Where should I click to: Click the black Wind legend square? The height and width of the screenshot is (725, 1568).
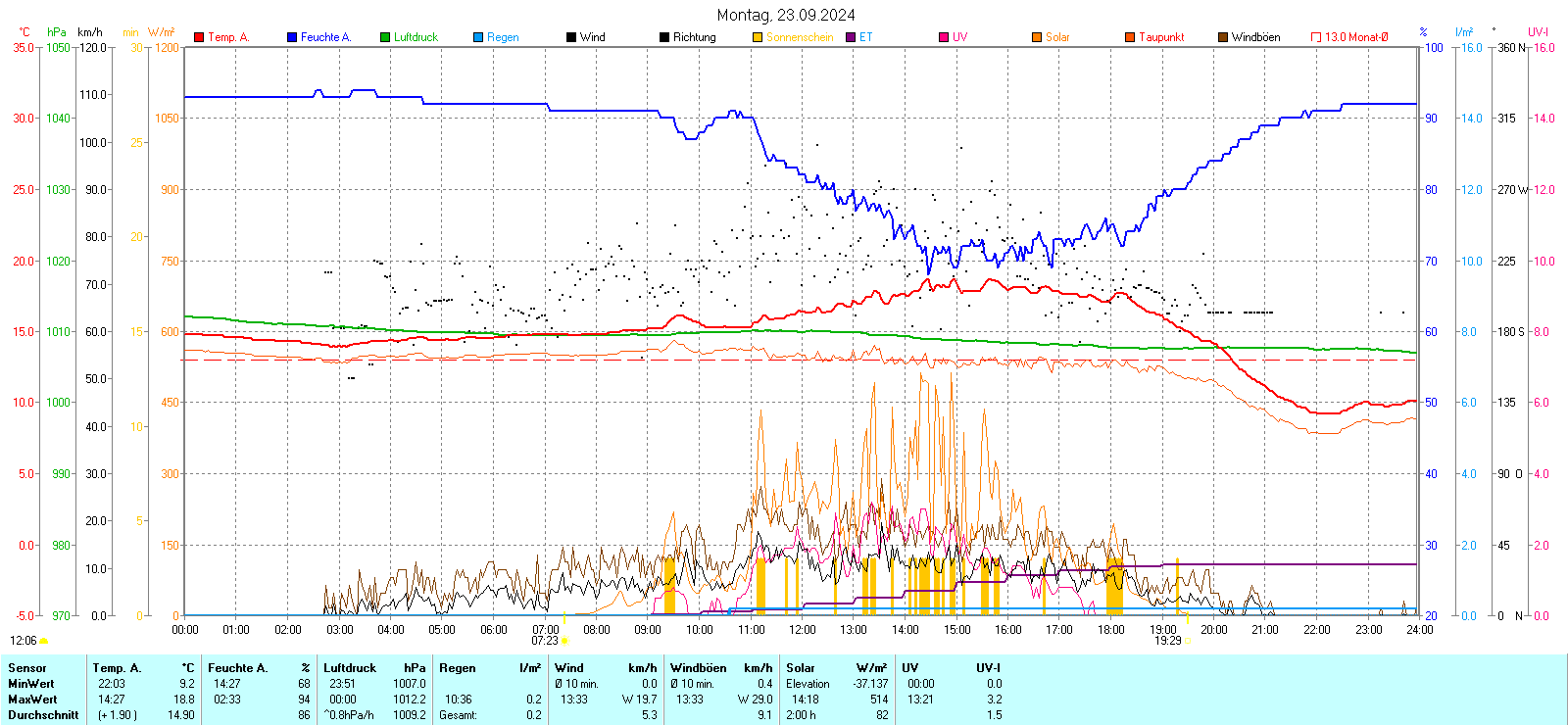(571, 37)
